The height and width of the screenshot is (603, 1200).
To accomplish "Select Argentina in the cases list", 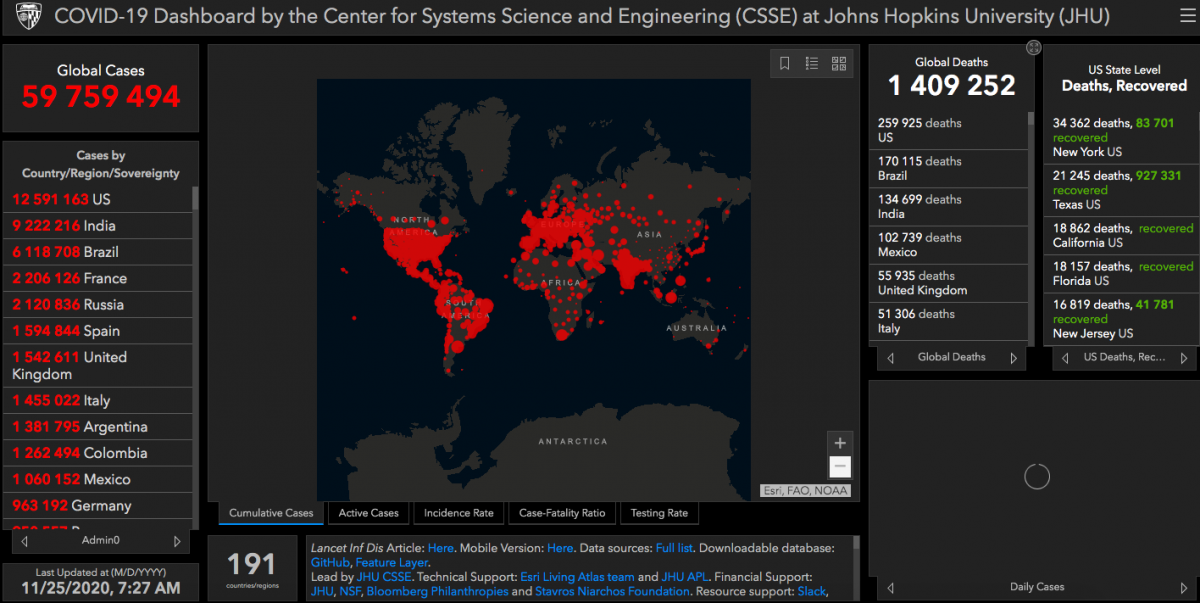I will pyautogui.click(x=97, y=426).
